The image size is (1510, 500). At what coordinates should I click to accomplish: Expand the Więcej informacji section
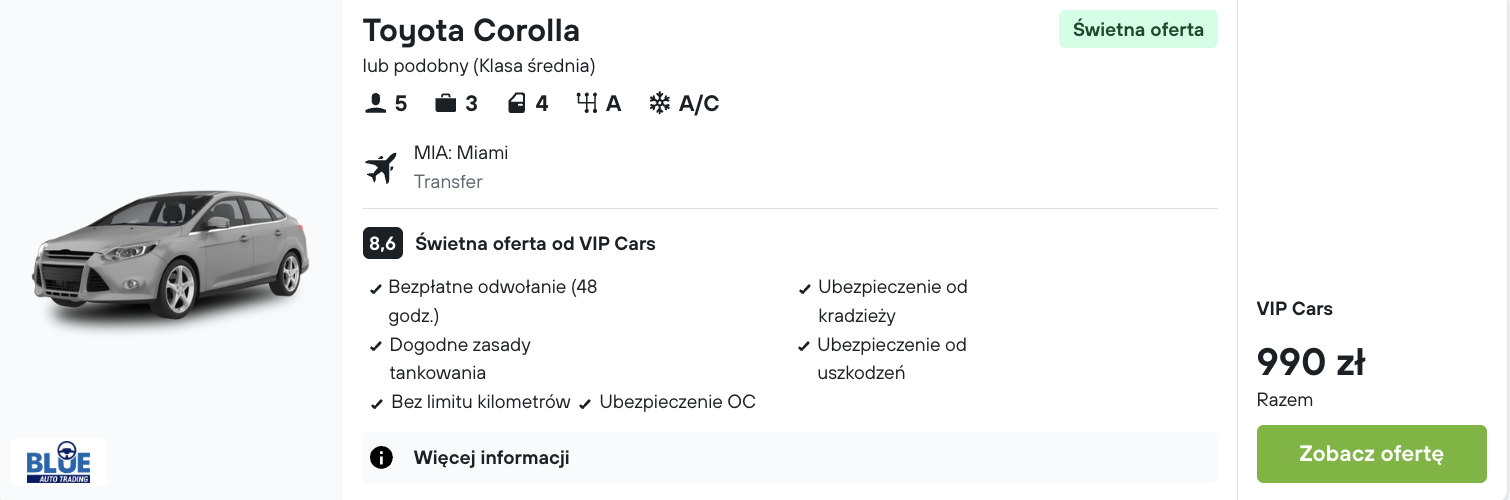tap(491, 458)
